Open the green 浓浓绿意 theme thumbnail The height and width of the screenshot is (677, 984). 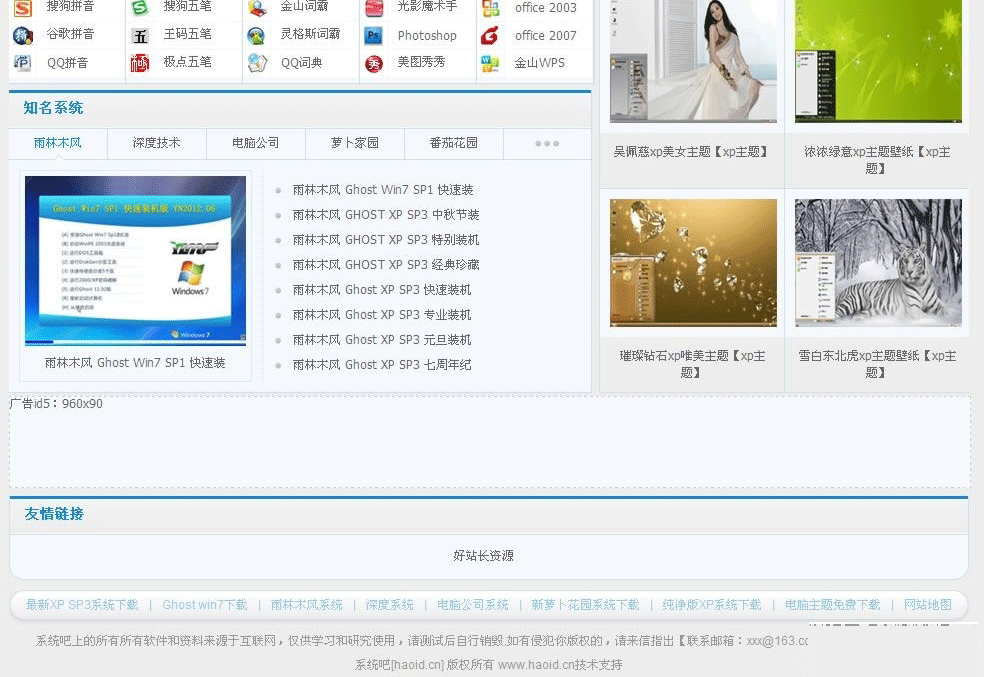[878, 61]
